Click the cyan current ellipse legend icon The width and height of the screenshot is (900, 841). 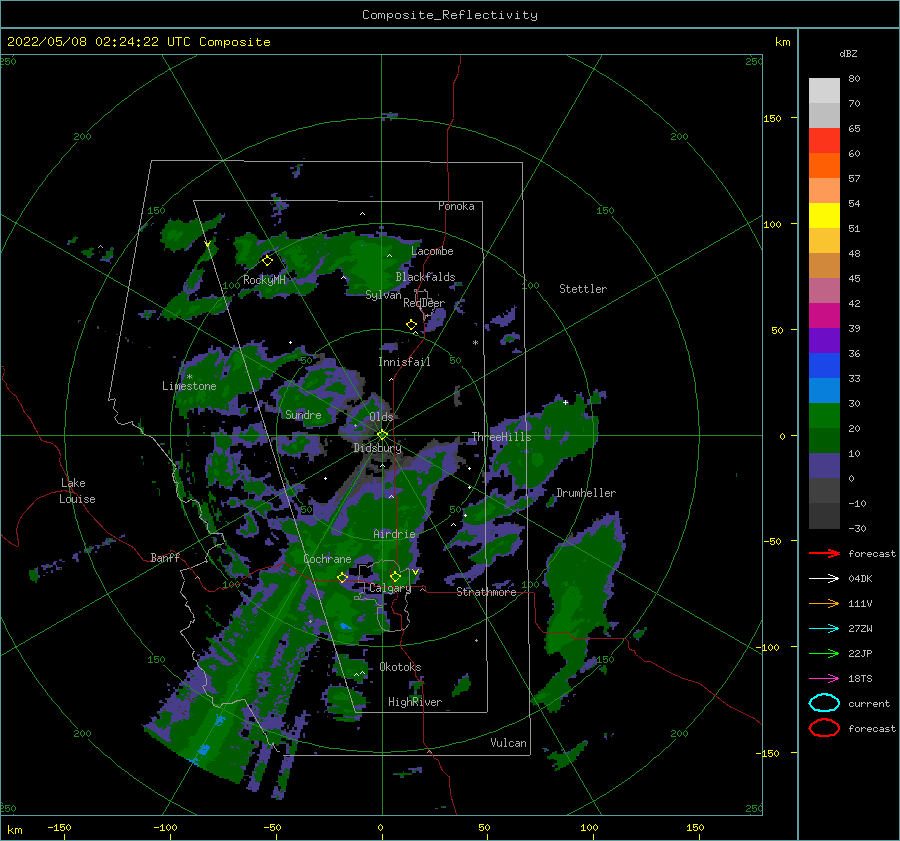[824, 703]
